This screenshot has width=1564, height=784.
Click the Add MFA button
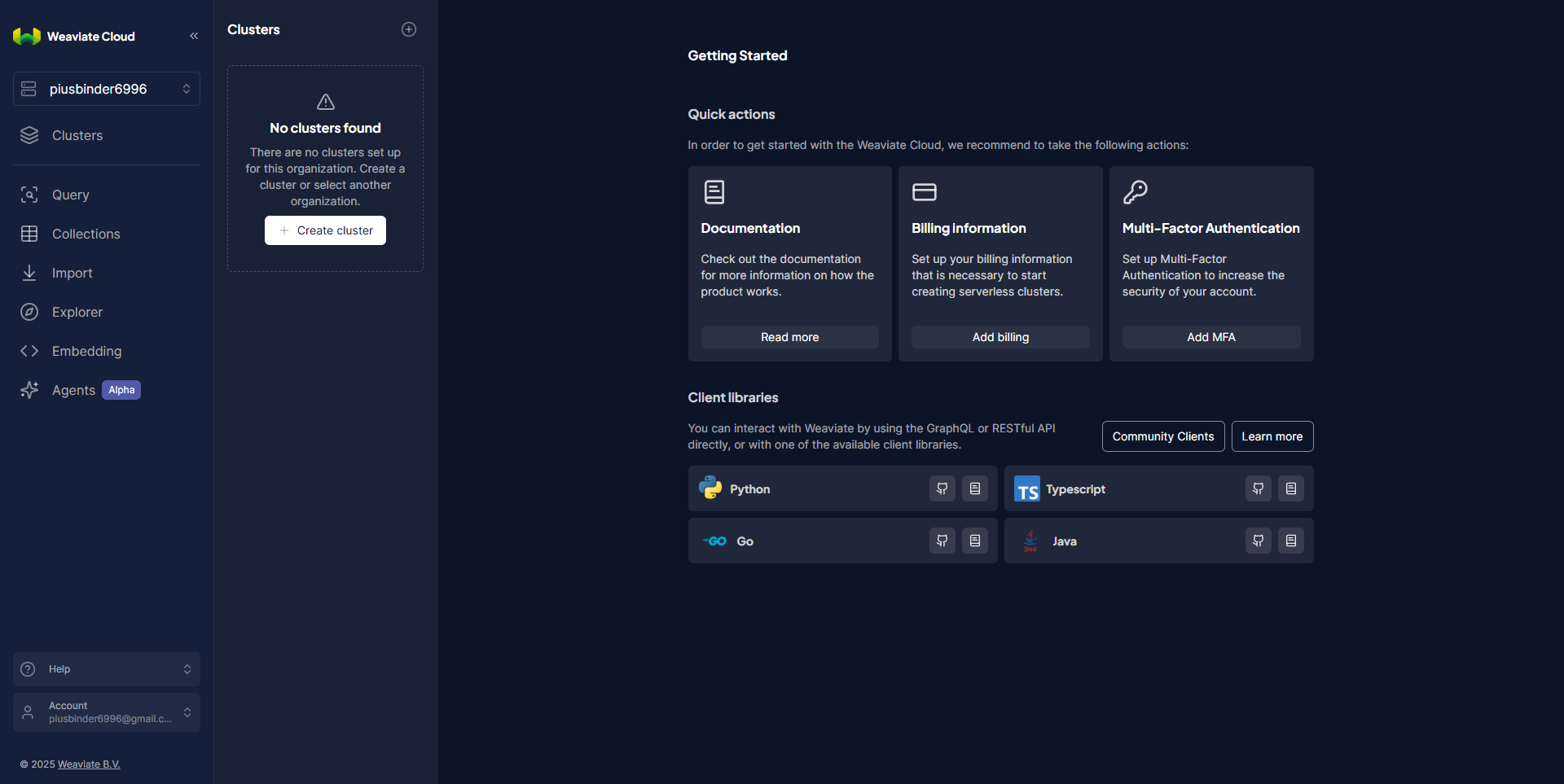[x=1211, y=337]
